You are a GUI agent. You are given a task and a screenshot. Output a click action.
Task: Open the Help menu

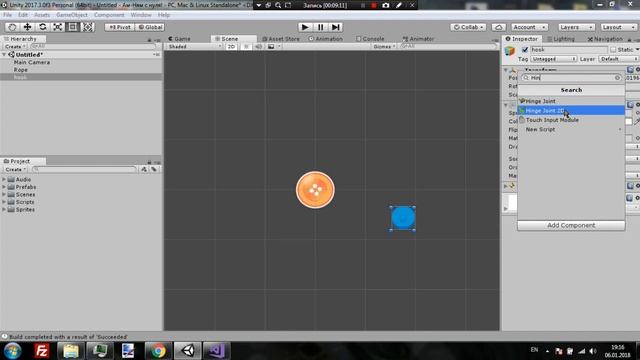164,15
